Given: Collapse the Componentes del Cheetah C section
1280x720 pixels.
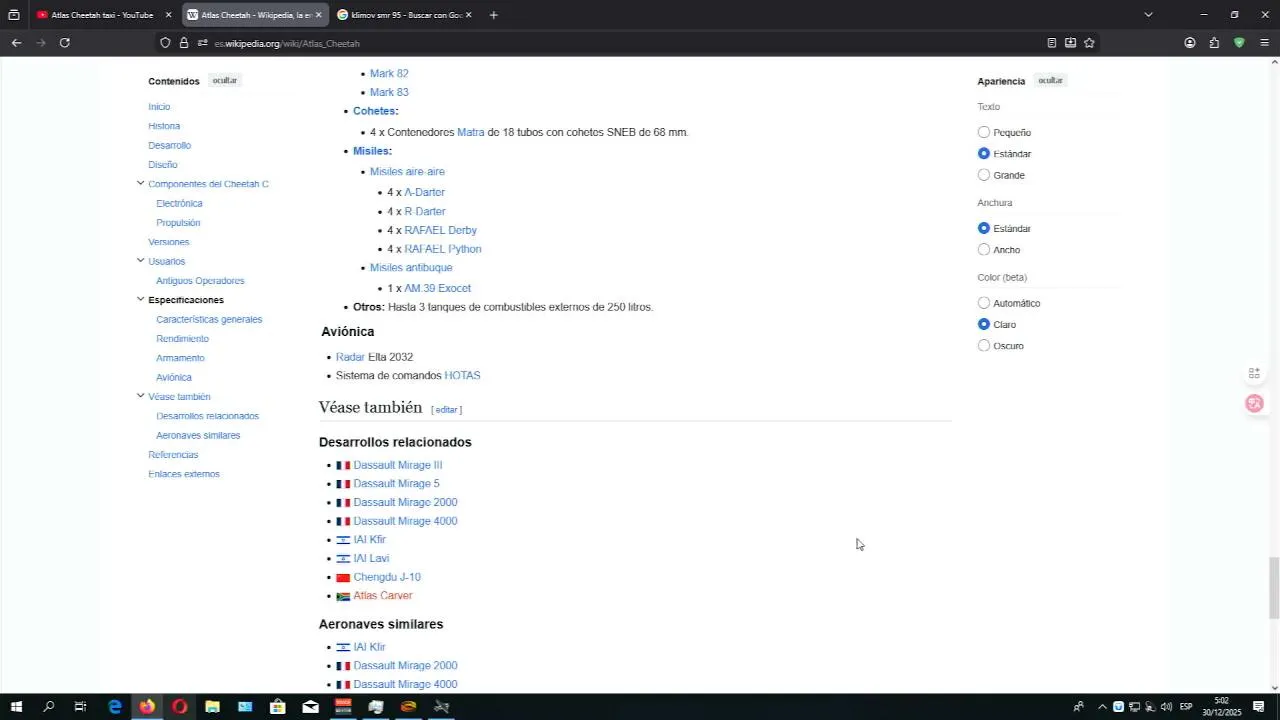Looking at the screenshot, I should 140,183.
